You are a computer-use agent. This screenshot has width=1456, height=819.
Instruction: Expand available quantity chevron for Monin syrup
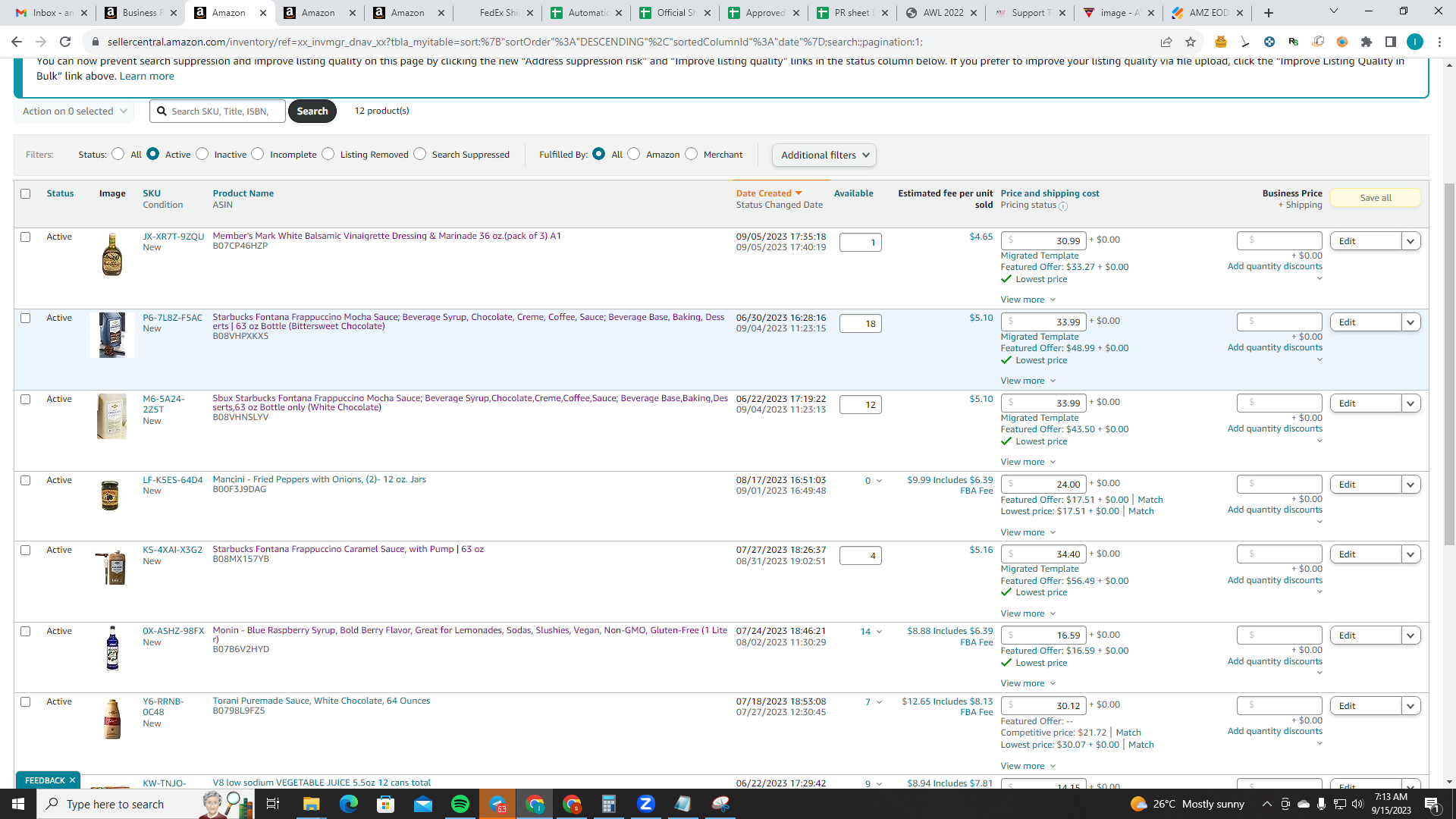(879, 632)
